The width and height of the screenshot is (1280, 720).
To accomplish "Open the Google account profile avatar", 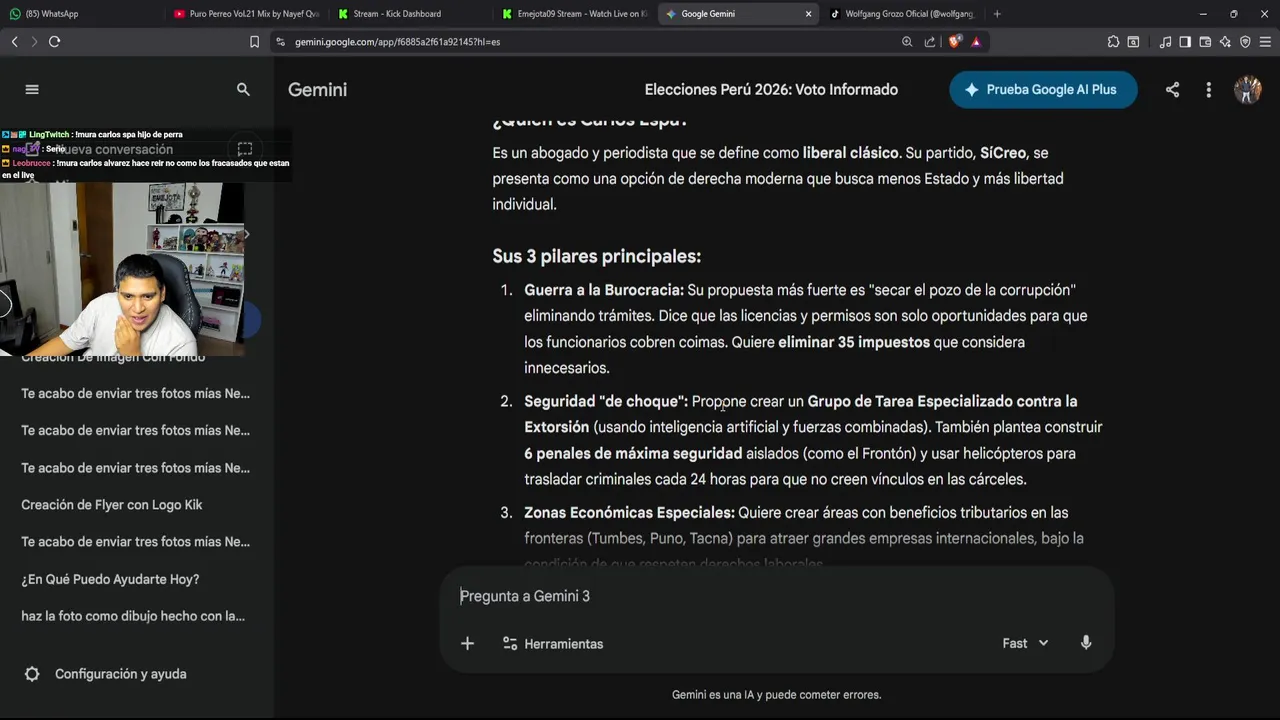I will (x=1247, y=90).
